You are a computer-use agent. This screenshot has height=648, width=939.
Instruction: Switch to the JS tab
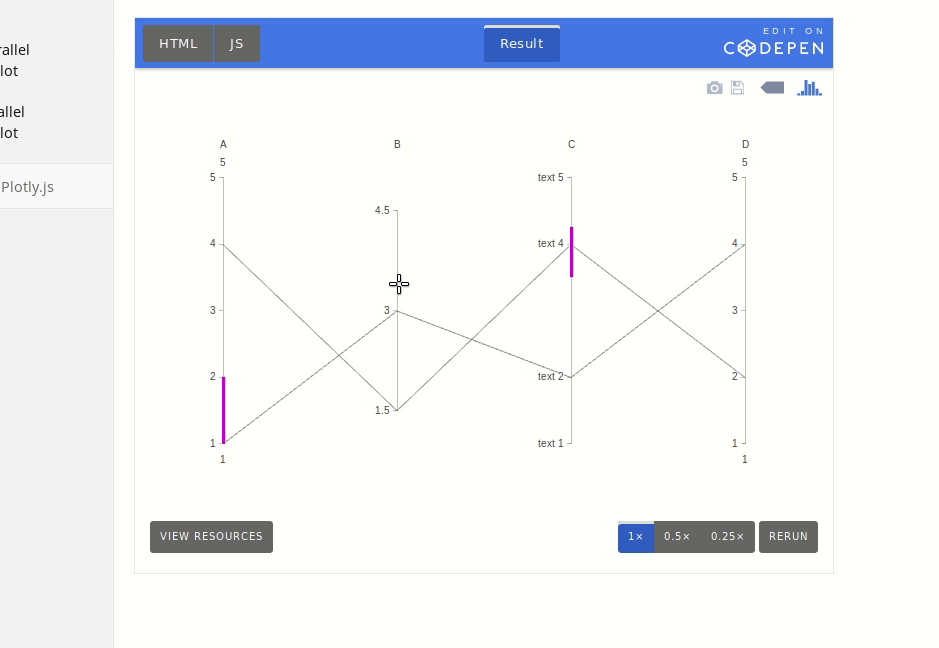pyautogui.click(x=236, y=43)
